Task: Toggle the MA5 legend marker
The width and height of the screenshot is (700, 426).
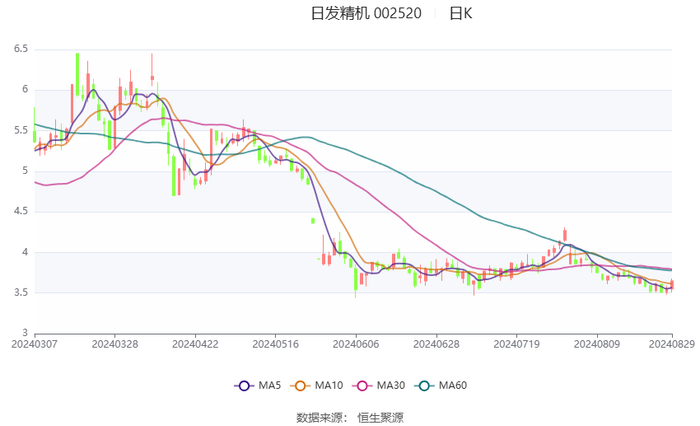Action: [x=244, y=386]
